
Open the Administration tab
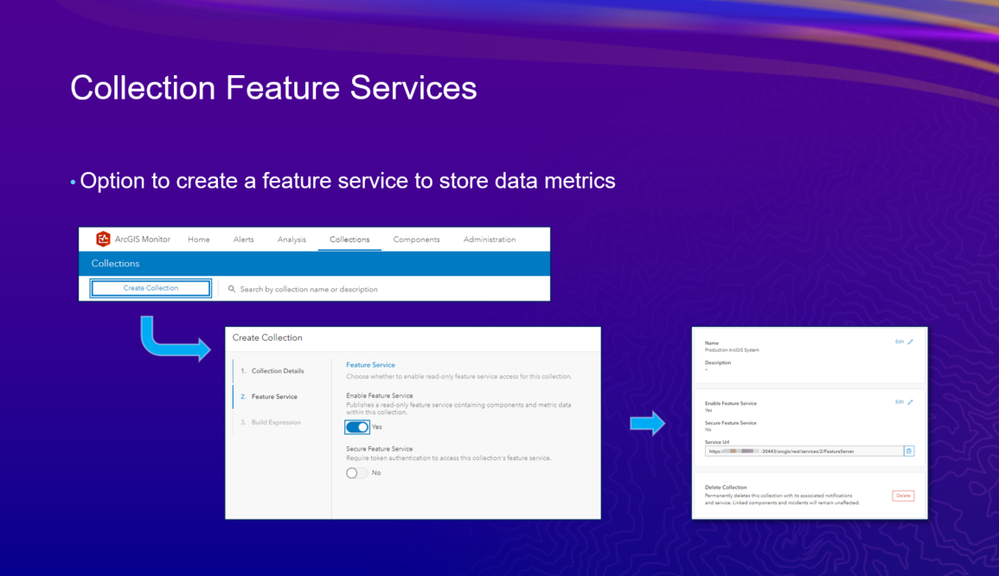click(x=489, y=239)
